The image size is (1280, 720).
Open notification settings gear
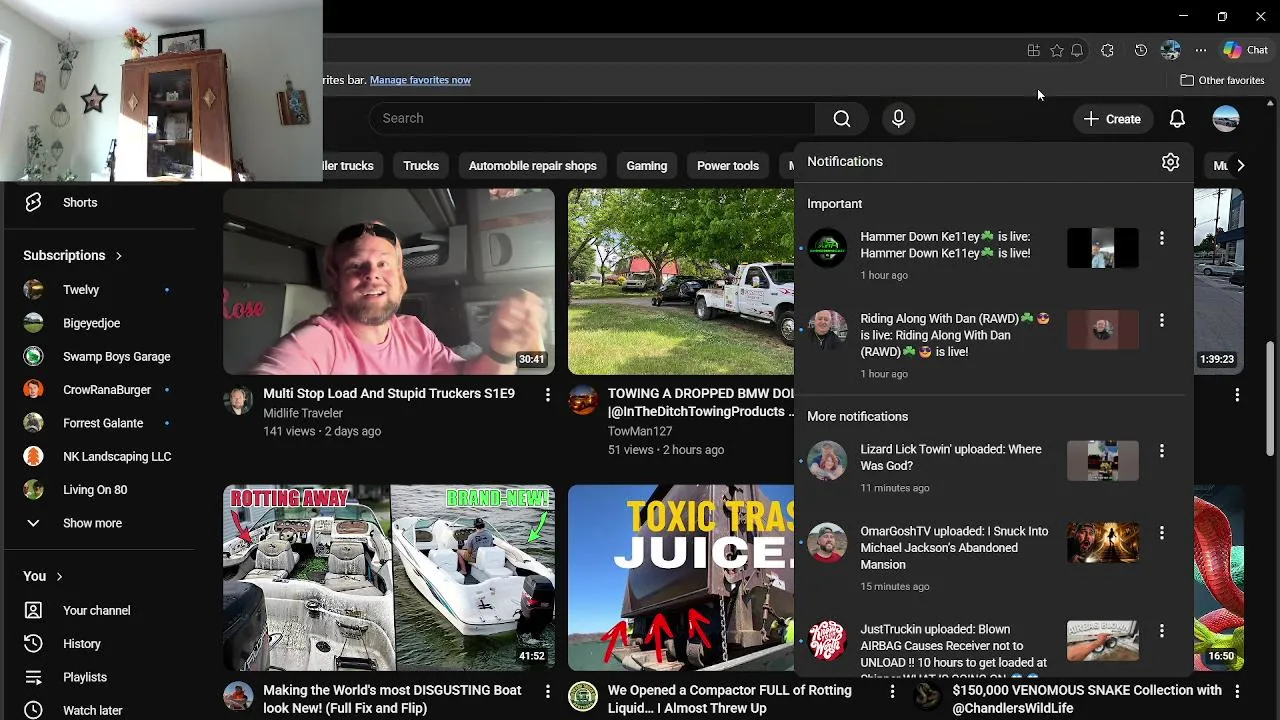point(1170,162)
